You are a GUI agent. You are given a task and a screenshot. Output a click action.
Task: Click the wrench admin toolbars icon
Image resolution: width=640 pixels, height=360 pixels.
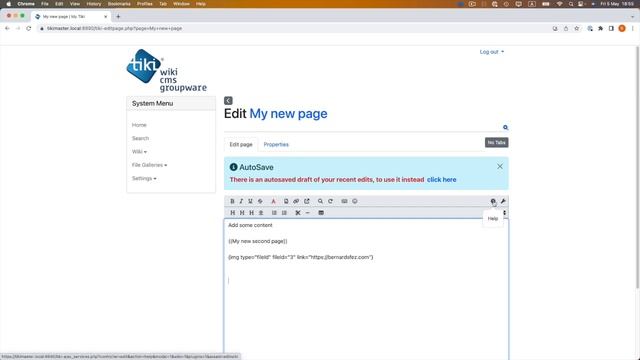pos(503,201)
